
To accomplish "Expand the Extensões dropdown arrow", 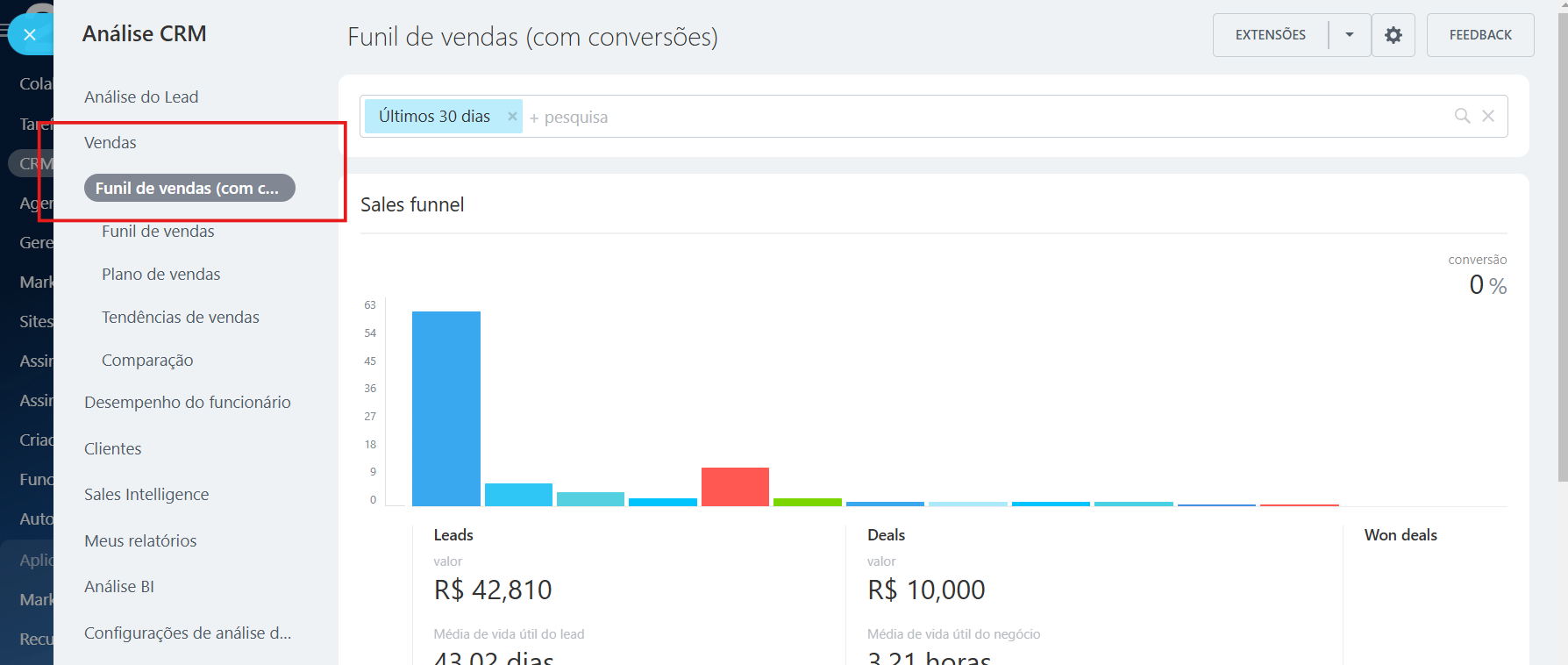I will pos(1350,35).
